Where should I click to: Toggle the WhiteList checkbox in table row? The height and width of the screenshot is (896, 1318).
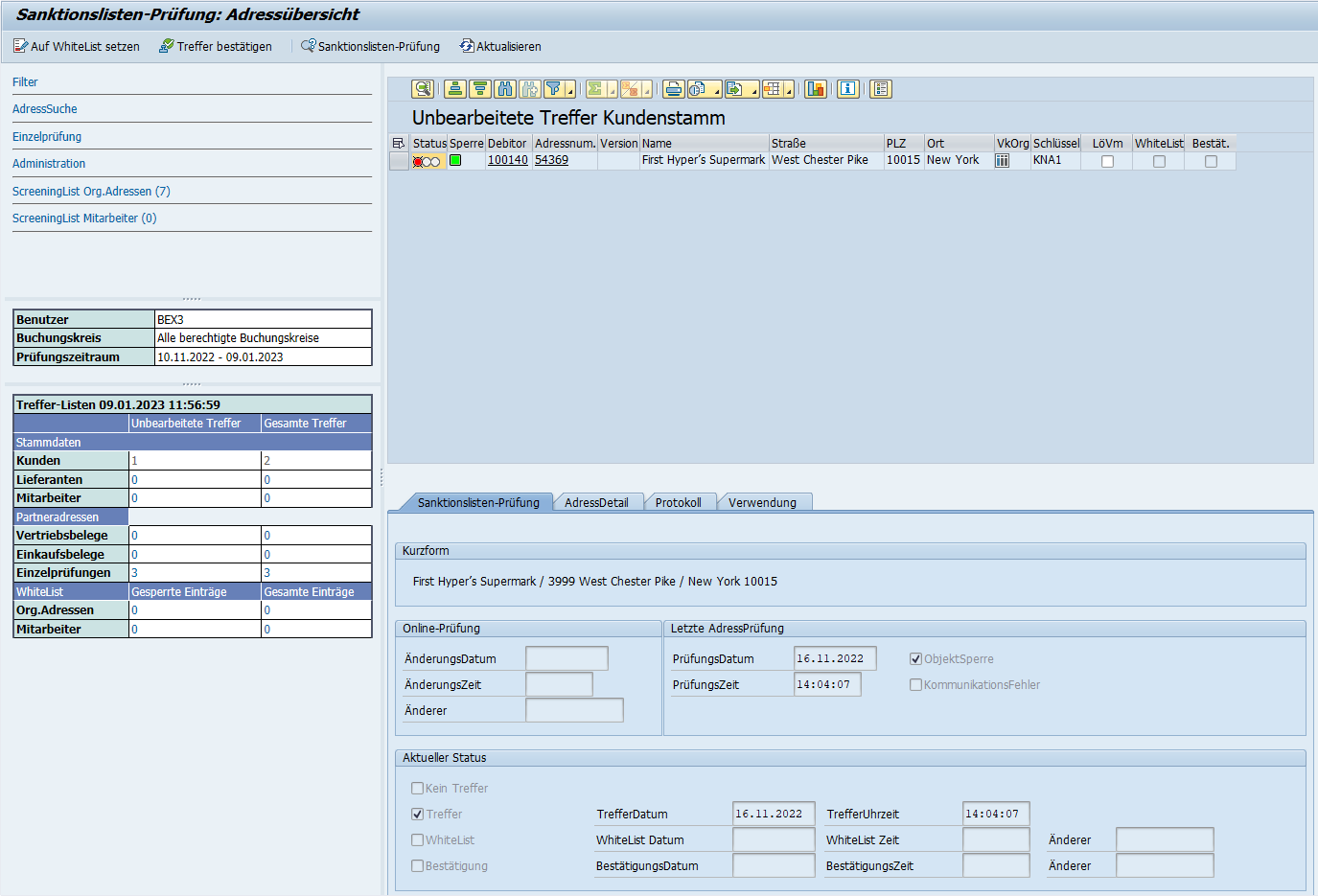click(1159, 161)
